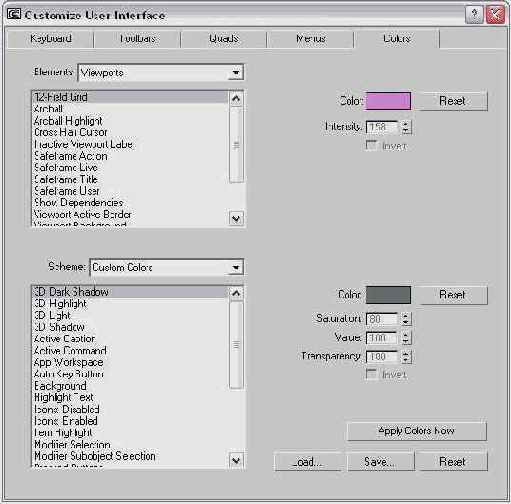Select 'Modifier Subobject Selection' list item

click(130, 456)
